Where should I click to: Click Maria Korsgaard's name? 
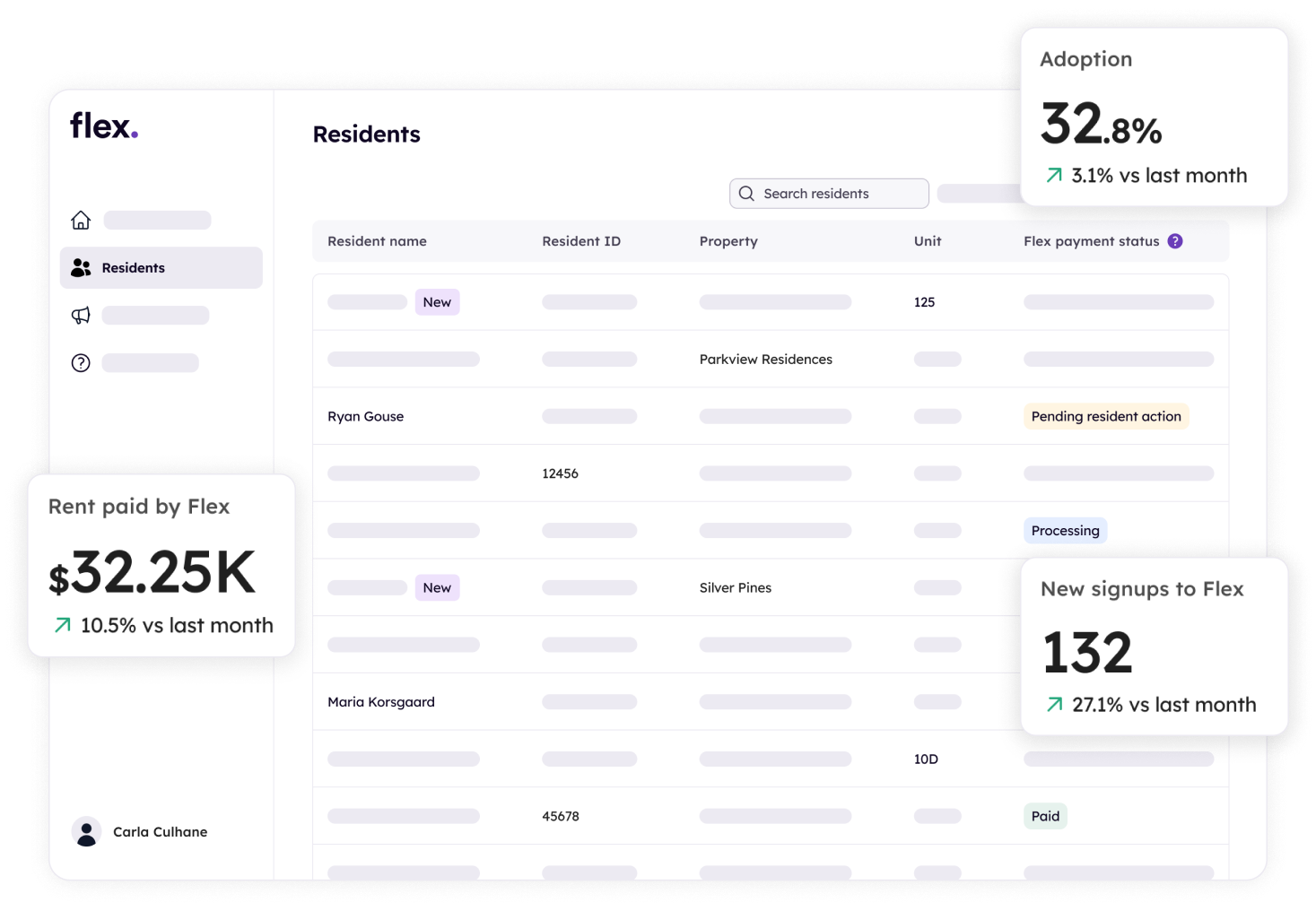pos(381,701)
